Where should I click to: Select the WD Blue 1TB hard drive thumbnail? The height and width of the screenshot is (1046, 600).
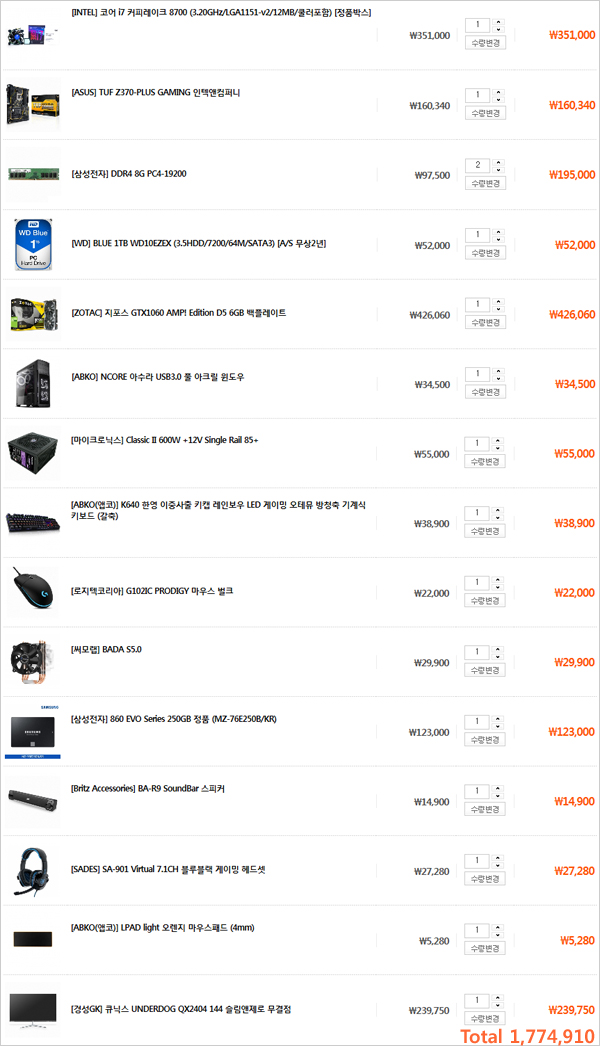[x=33, y=244]
